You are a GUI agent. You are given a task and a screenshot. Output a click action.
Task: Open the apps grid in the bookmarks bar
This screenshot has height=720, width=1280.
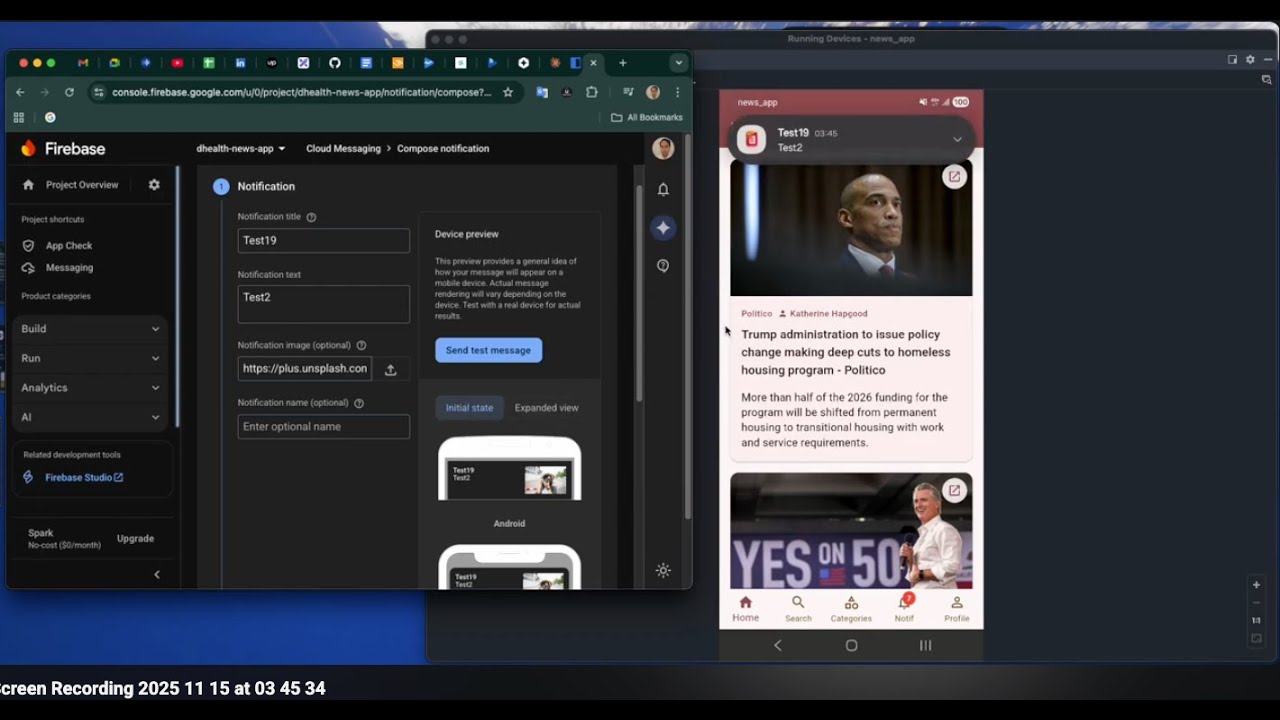point(18,117)
